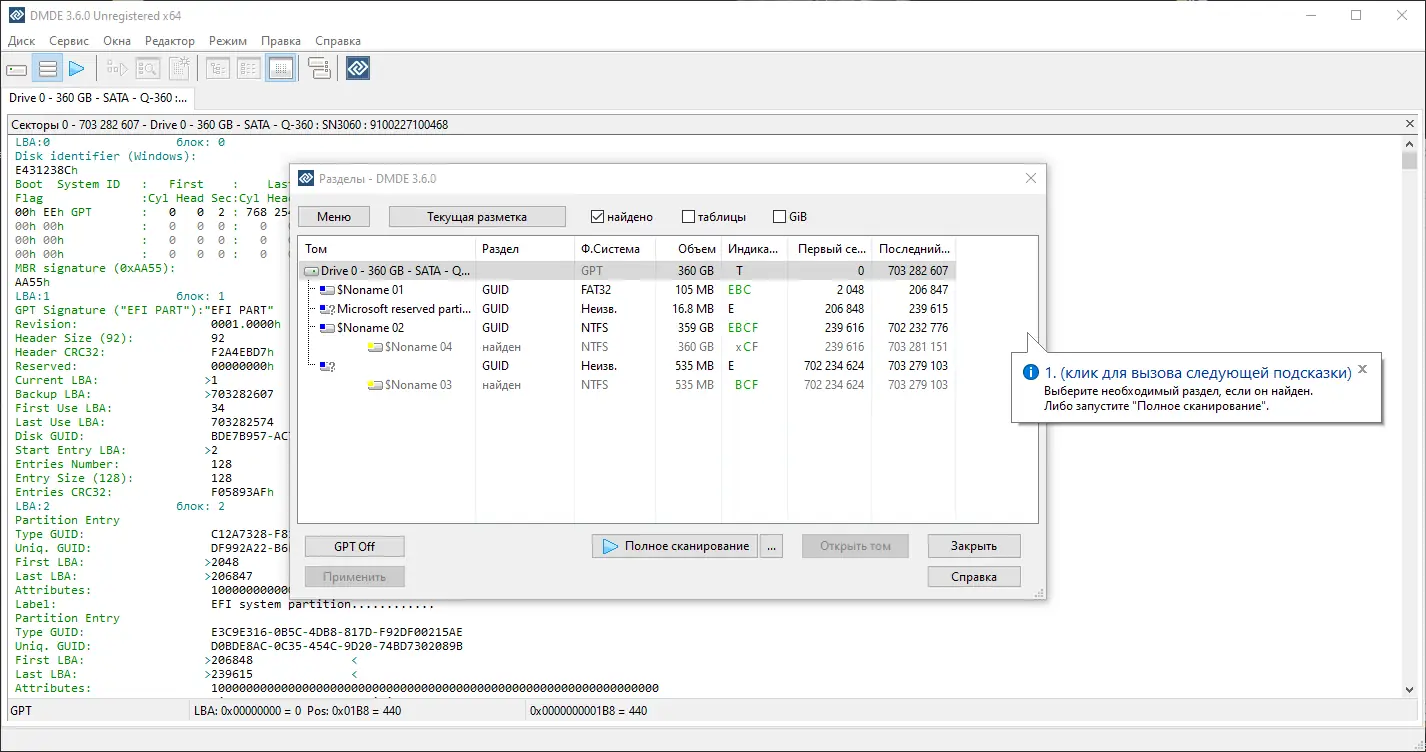Open scan options with the ... button
This screenshot has width=1426, height=752.
click(771, 546)
